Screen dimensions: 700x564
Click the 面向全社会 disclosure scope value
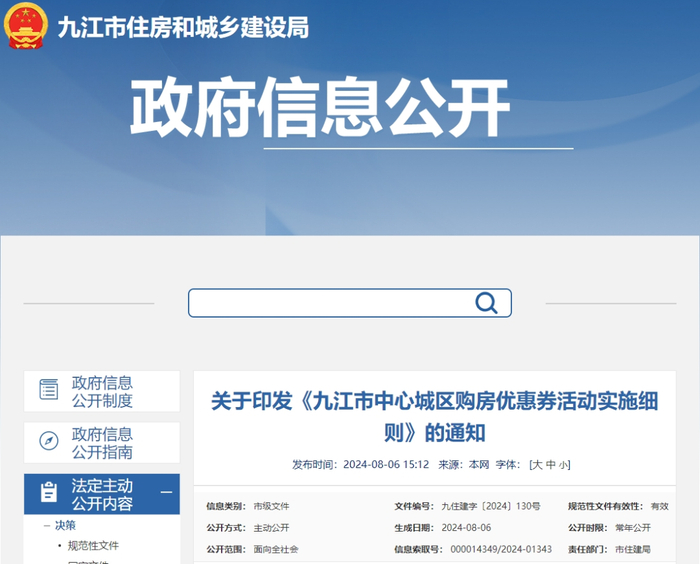(x=276, y=549)
